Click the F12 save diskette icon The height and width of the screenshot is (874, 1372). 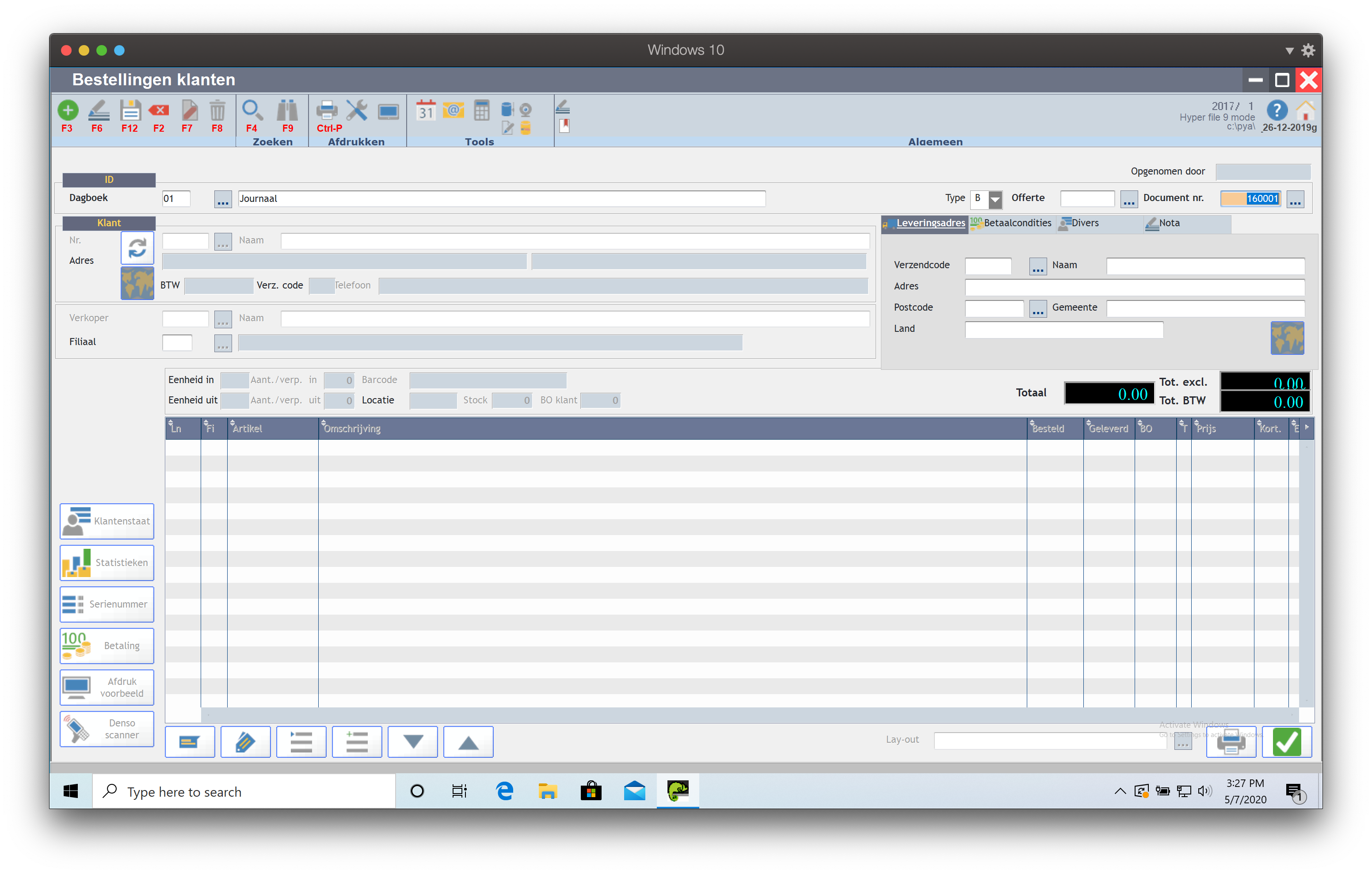[130, 110]
